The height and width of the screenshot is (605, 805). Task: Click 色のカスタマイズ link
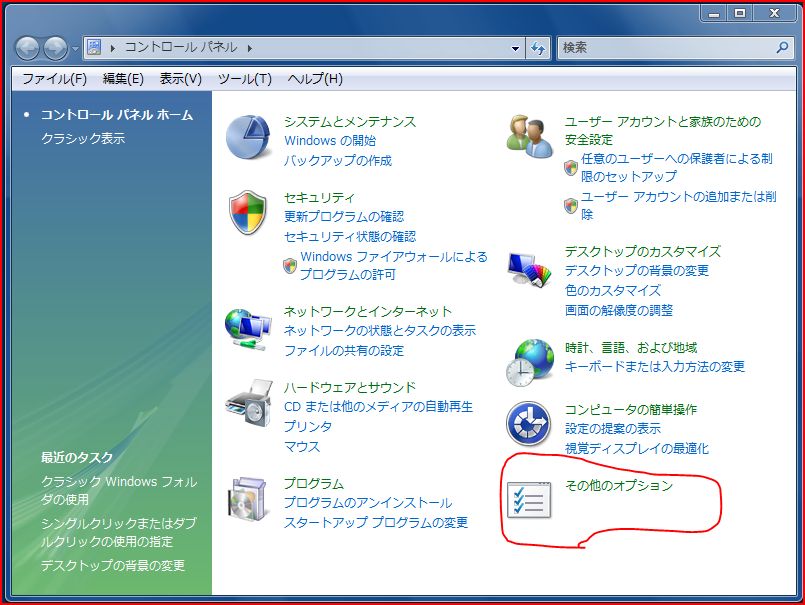pyautogui.click(x=612, y=291)
